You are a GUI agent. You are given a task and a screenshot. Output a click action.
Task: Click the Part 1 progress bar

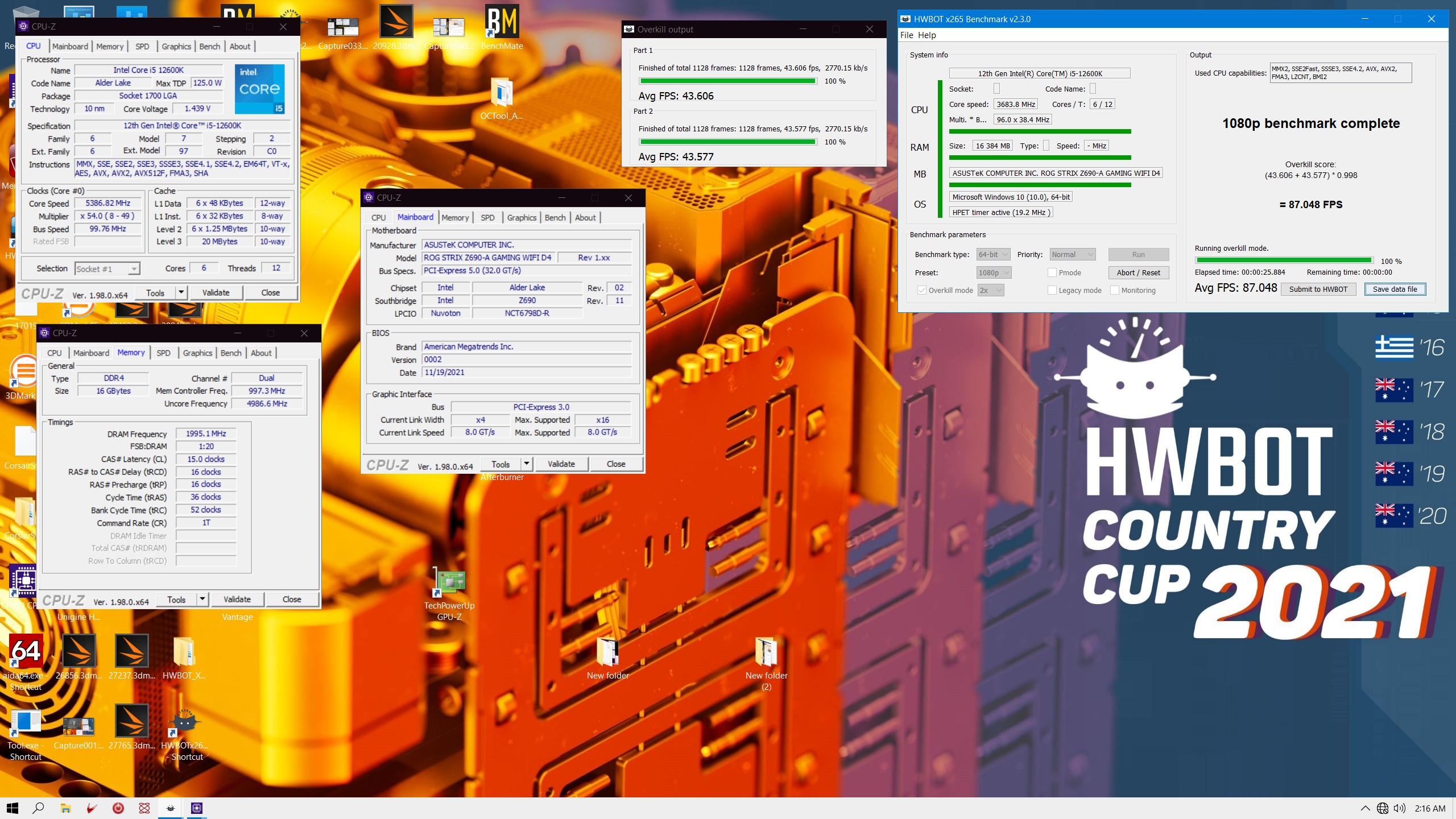coord(728,81)
